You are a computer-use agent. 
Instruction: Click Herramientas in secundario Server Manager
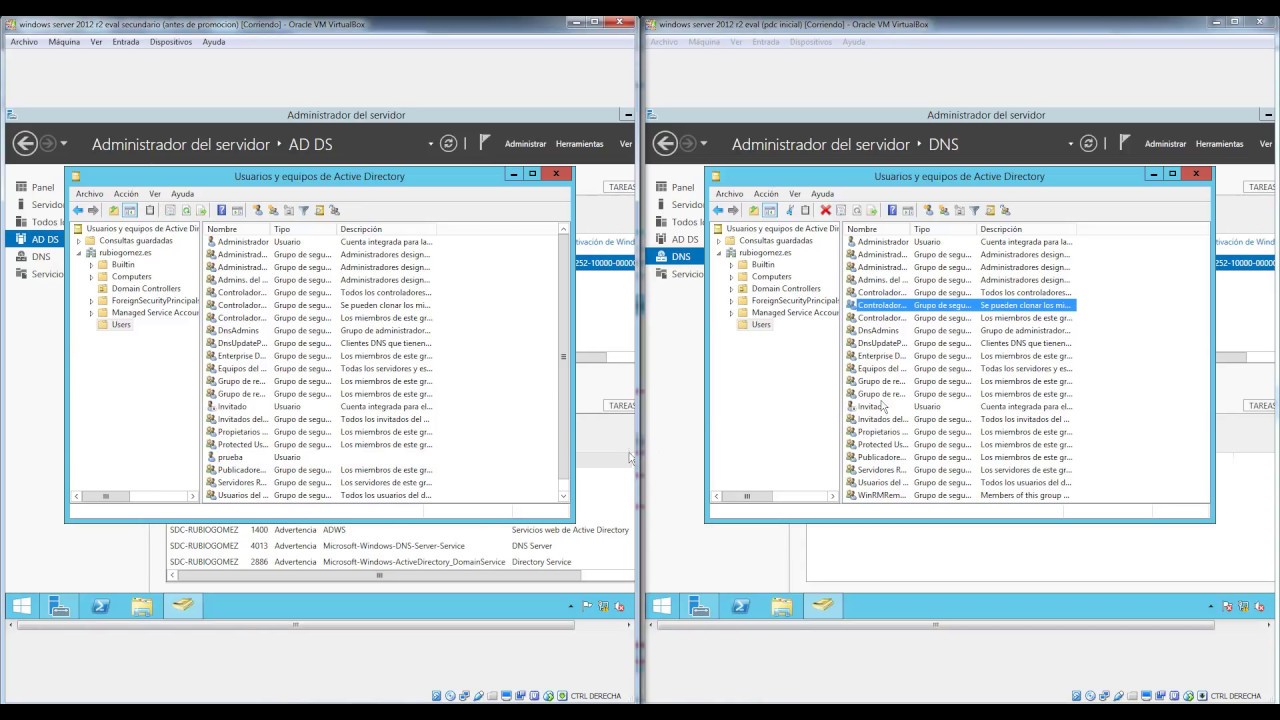coord(580,144)
